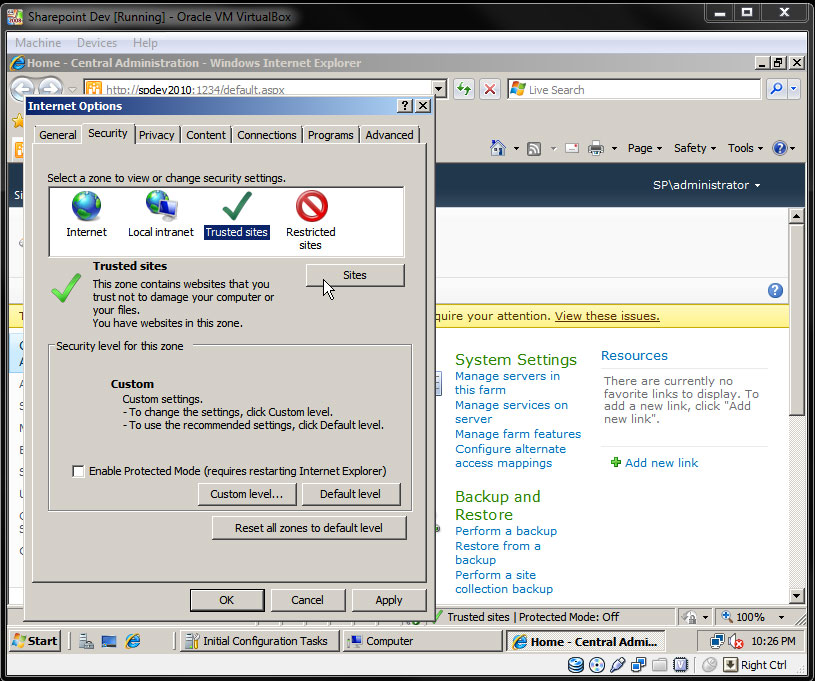Click Apply in Internet Options
Screen dimensions: 815x681
coord(389,600)
